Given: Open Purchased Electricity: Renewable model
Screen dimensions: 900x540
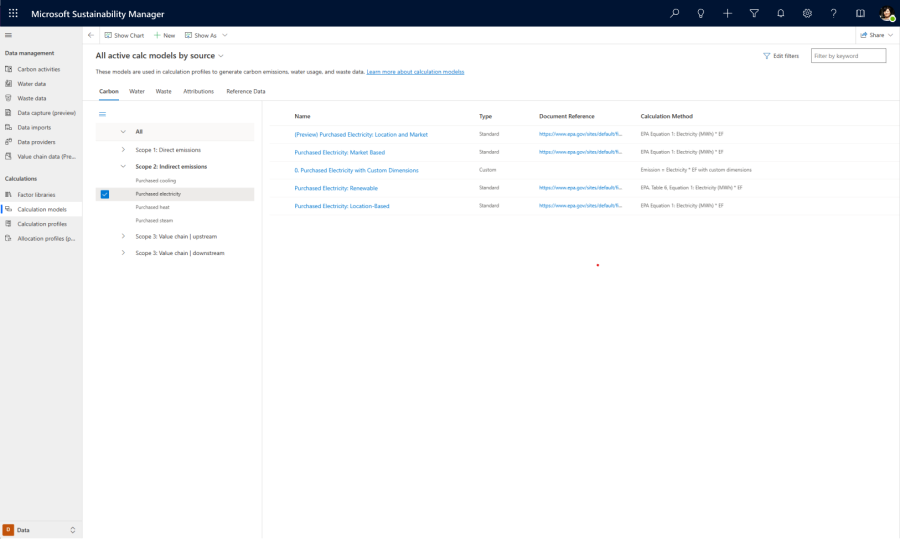Looking at the screenshot, I should pos(336,188).
